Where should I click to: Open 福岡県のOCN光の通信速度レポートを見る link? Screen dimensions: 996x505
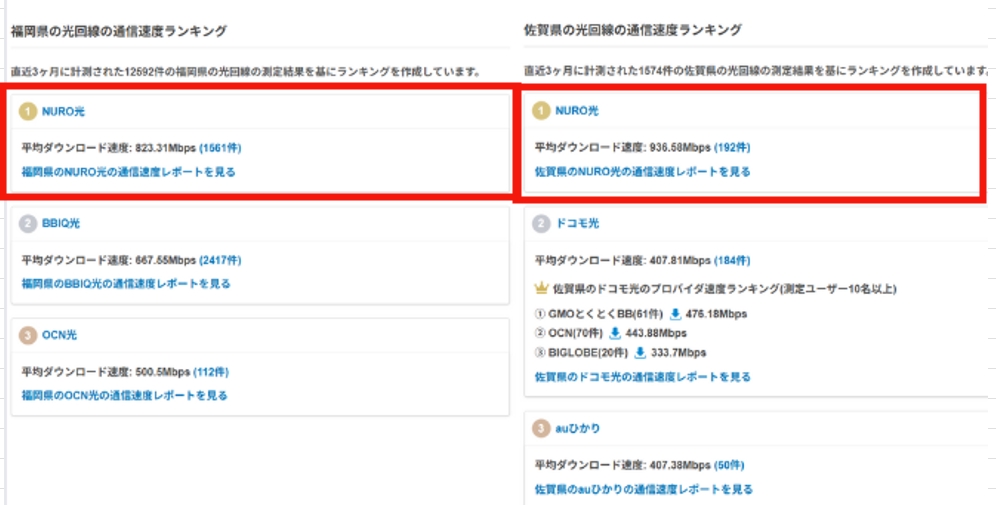pyautogui.click(x=124, y=396)
